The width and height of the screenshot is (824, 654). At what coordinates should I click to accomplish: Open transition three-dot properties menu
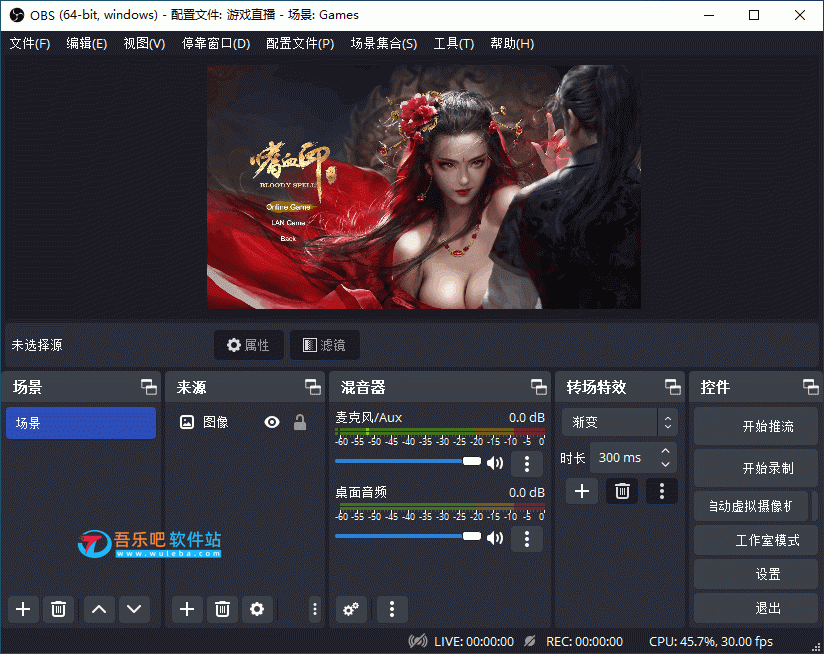tap(662, 491)
